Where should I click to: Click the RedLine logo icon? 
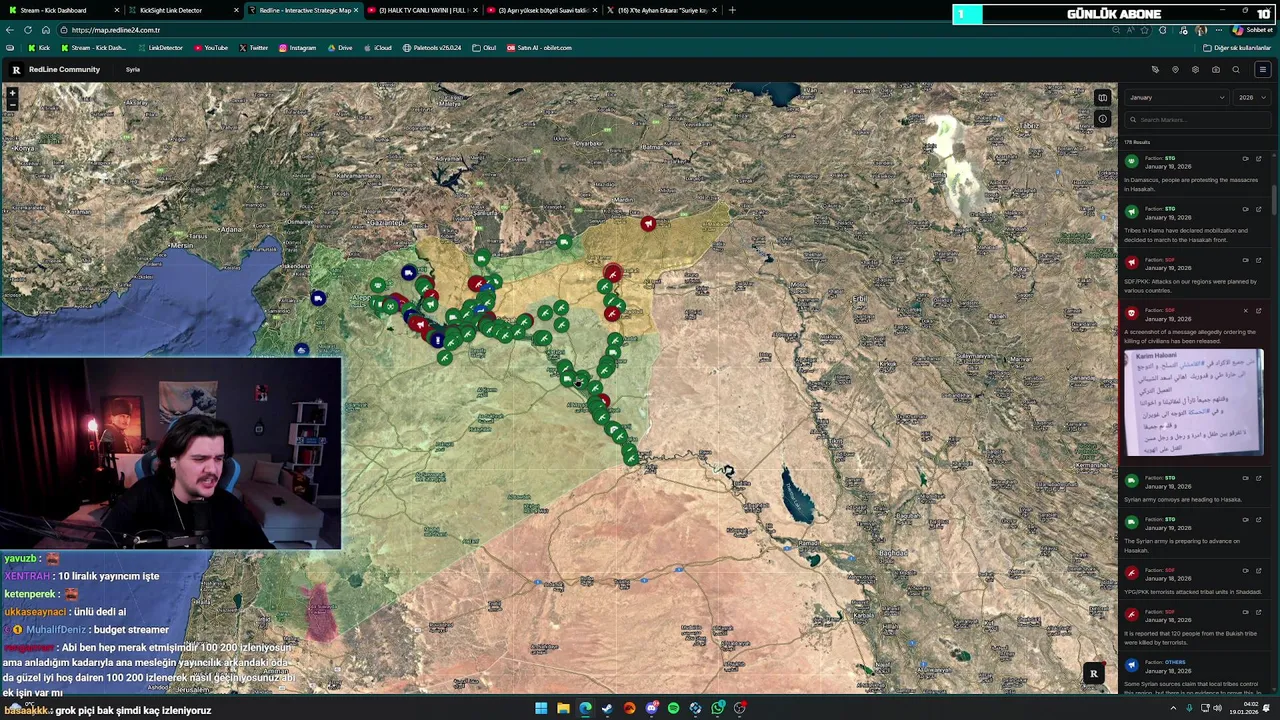(16, 70)
